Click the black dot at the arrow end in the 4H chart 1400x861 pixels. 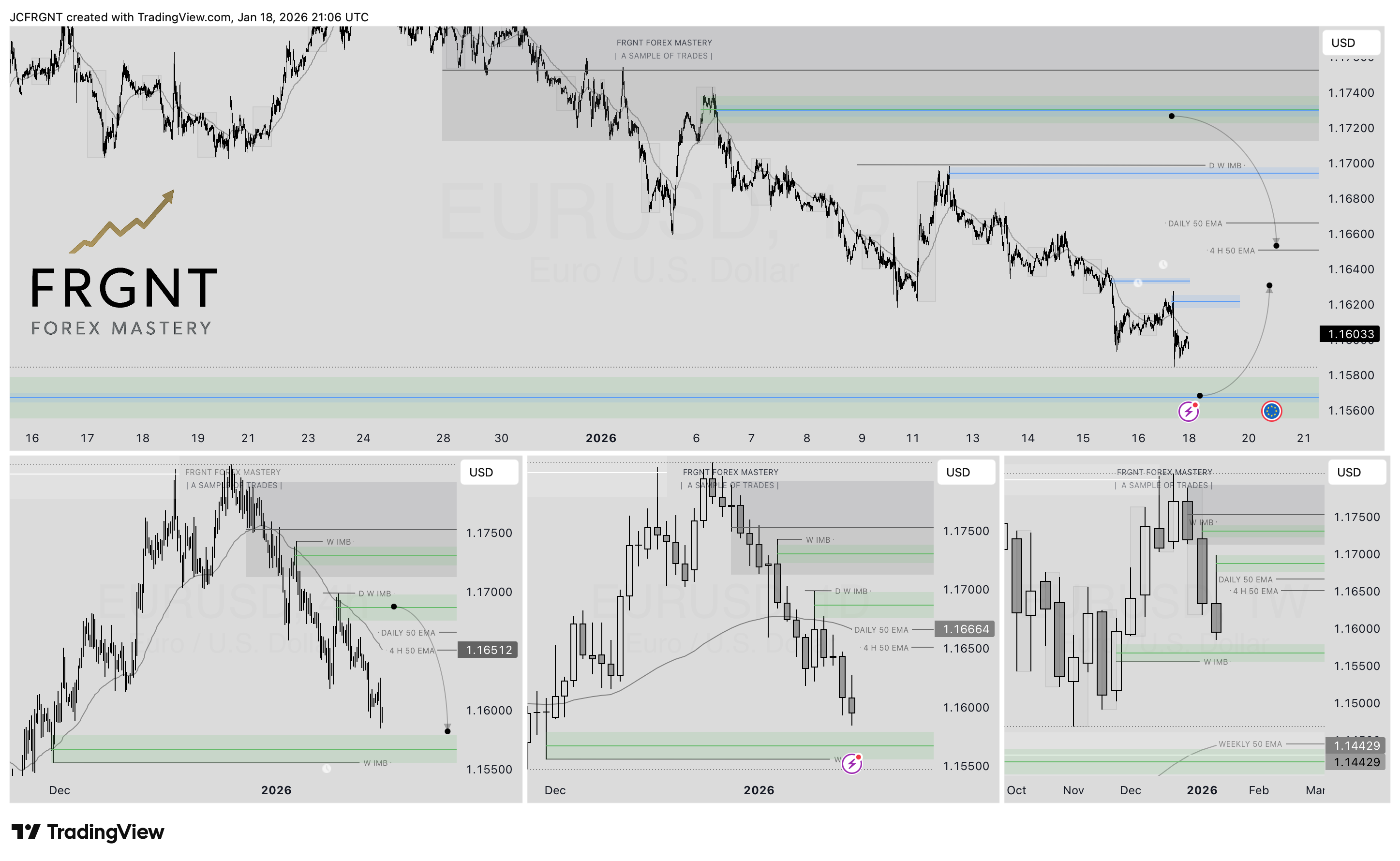tap(447, 731)
